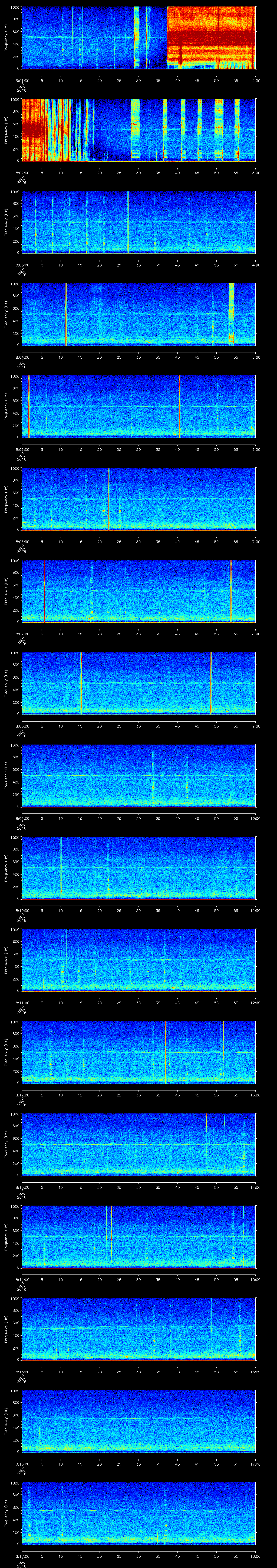This screenshot has height=1568, width=277.
Task: Click the spectrogram panel starting at 8:16:00
Action: [139, 1421]
